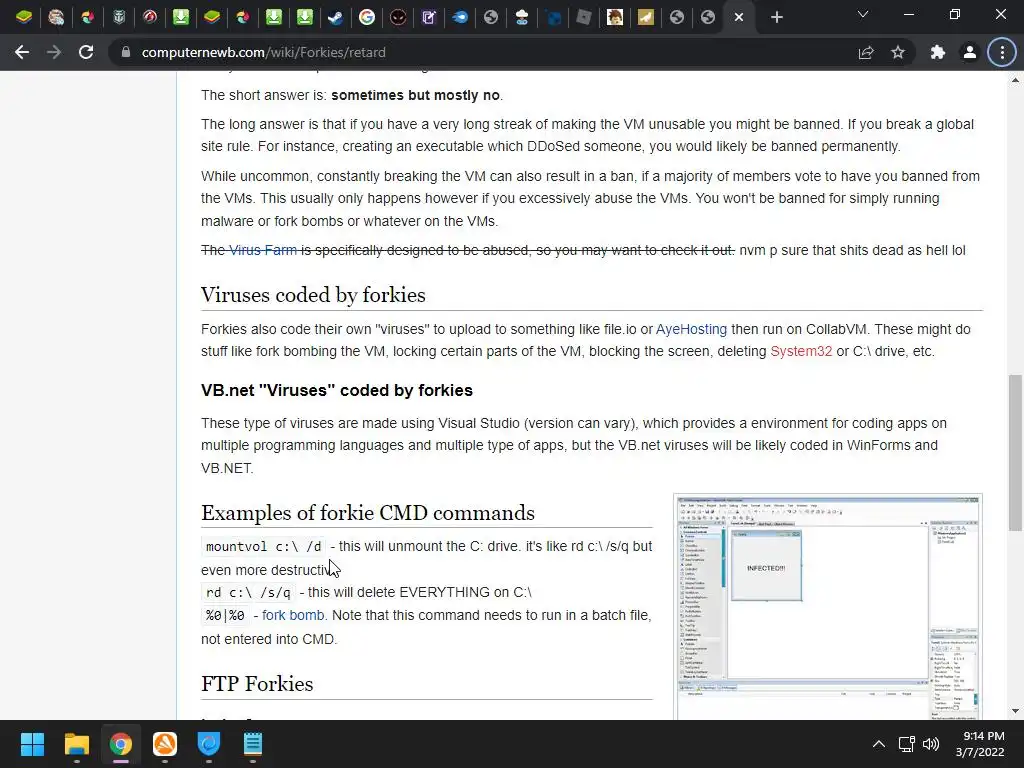Switch to the Steam tab

pyautogui.click(x=336, y=17)
